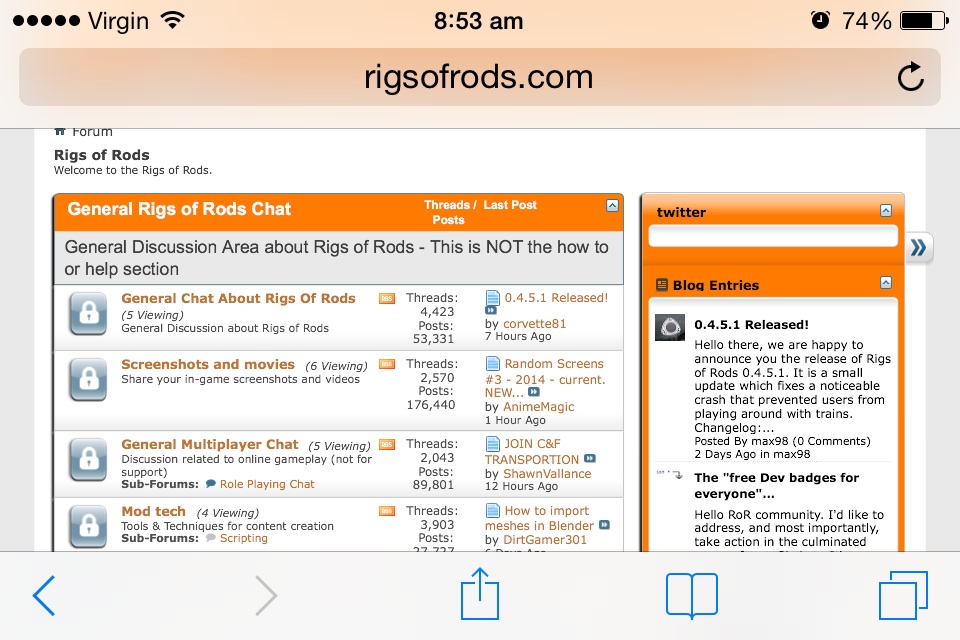Click the 'Rigs of Rods' page heading
This screenshot has height=640, width=960.
click(x=102, y=155)
